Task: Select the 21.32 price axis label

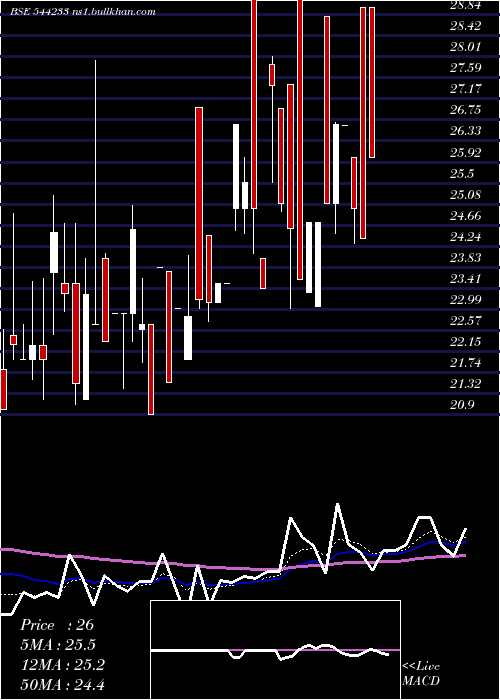Action: (x=466, y=383)
